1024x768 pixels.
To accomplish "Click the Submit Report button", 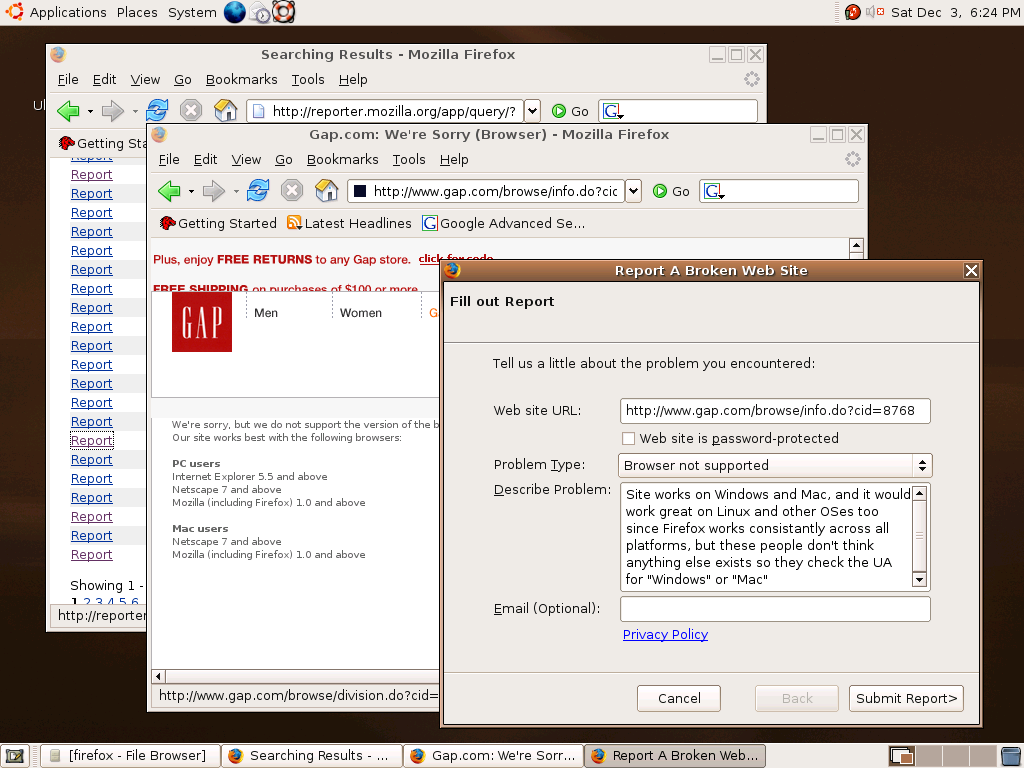I will (906, 698).
